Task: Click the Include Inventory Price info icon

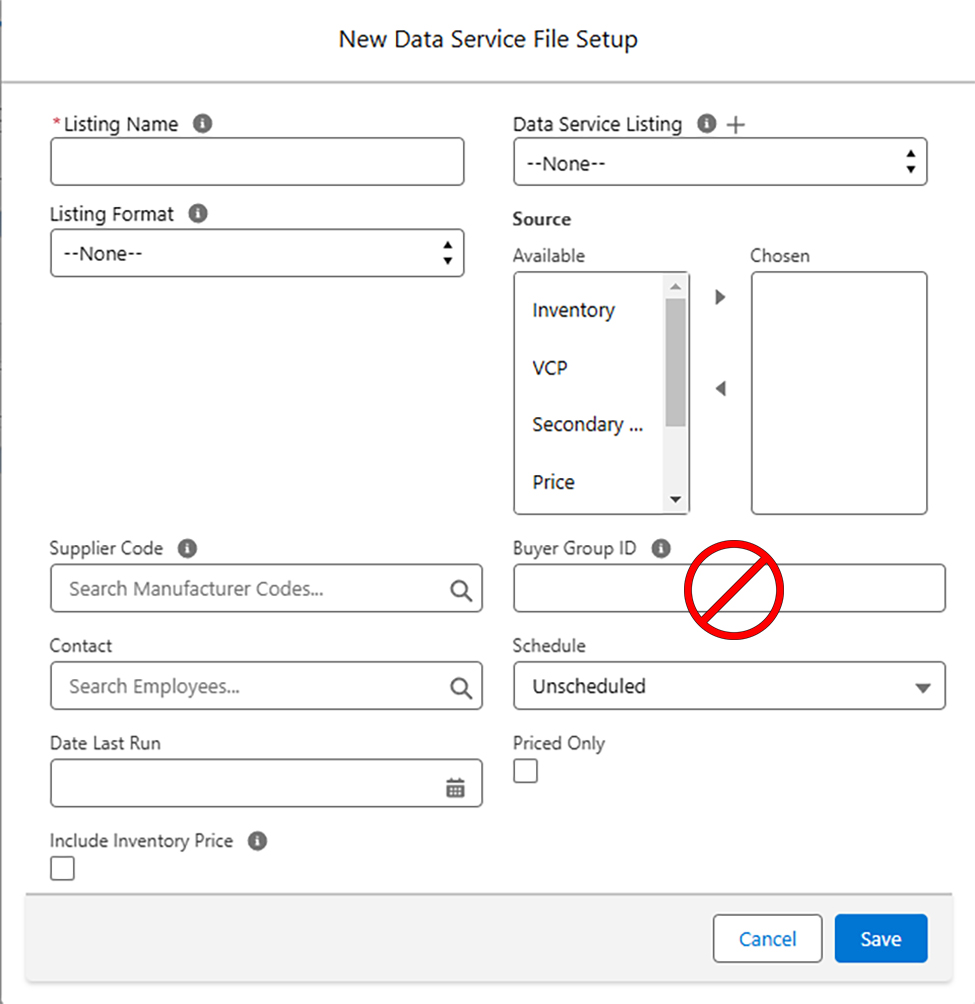Action: (257, 841)
